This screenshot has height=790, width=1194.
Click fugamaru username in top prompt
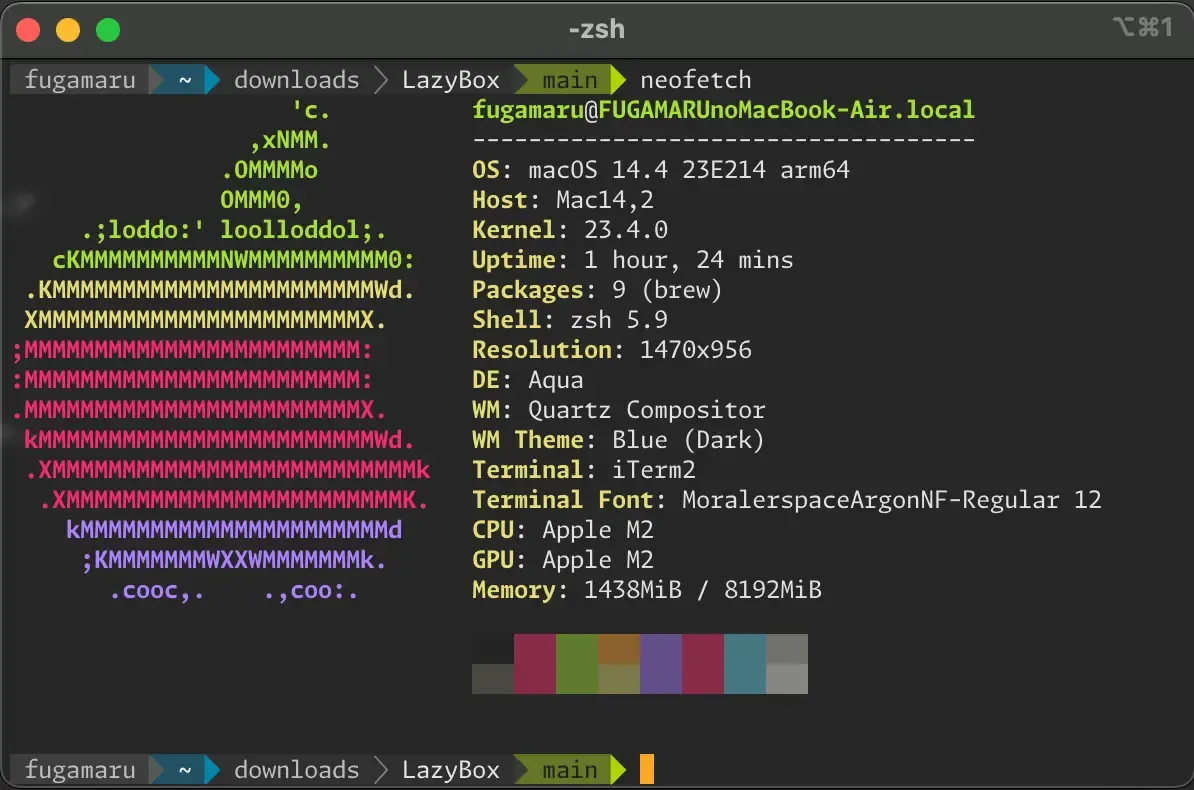click(x=80, y=80)
